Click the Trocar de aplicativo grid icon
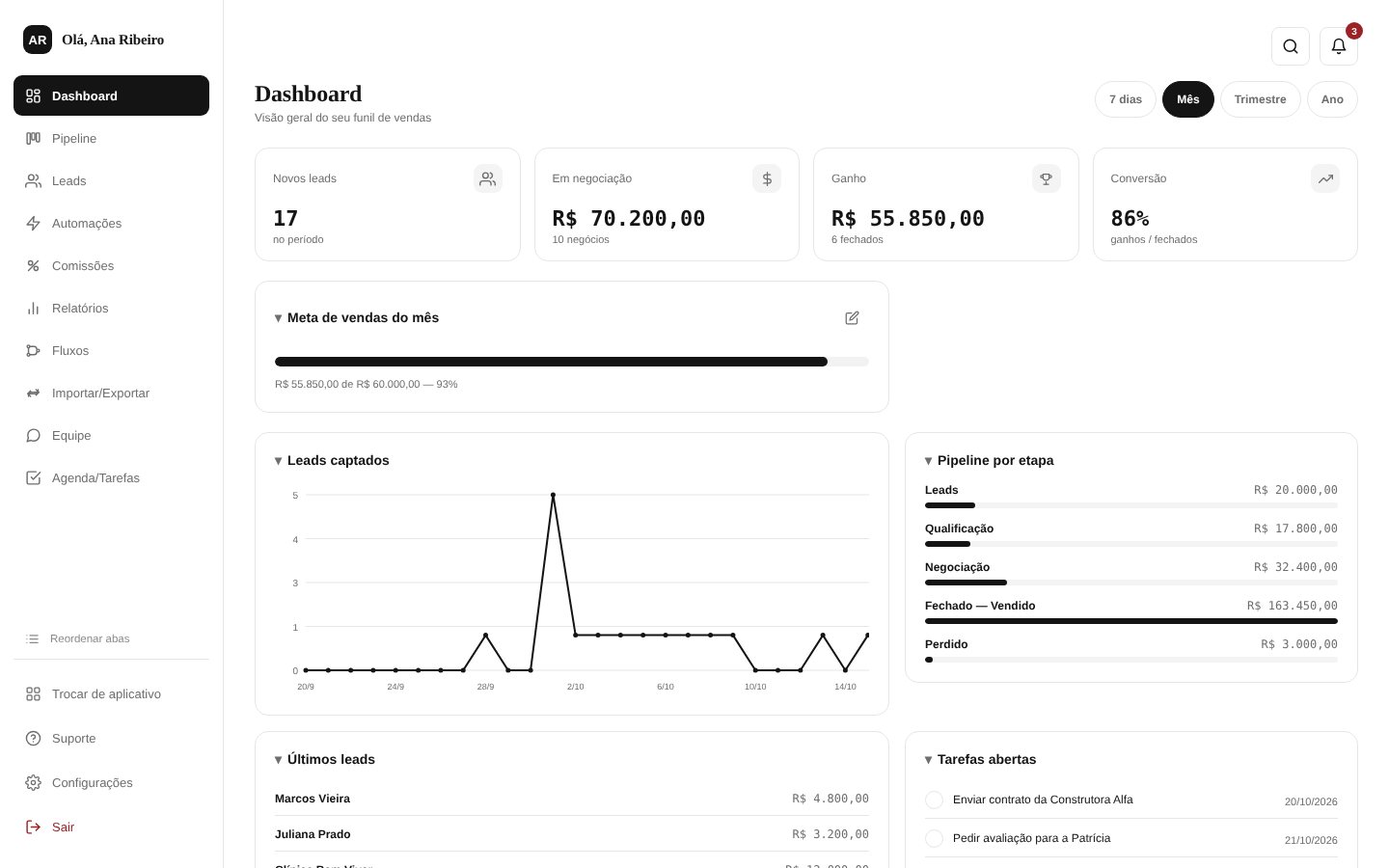The height and width of the screenshot is (868, 1389). coord(33,693)
